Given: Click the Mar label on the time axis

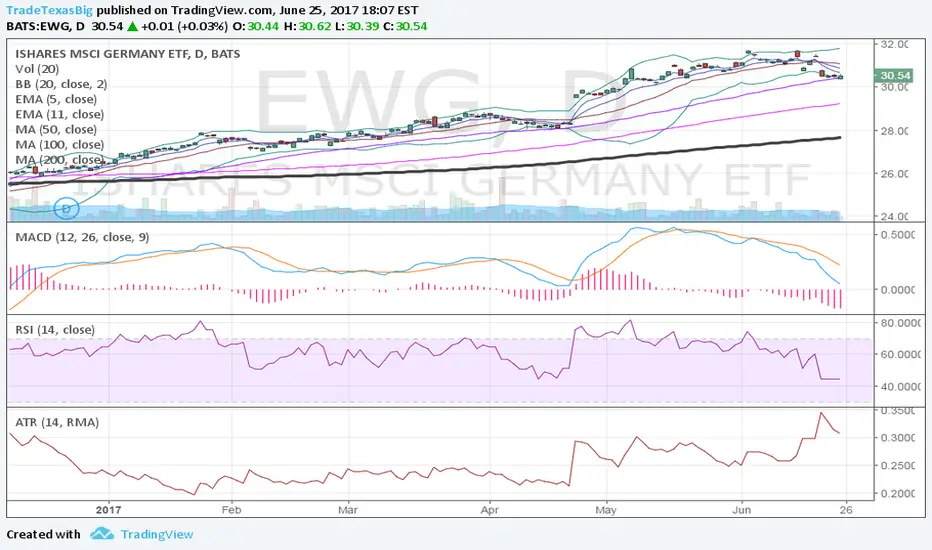Looking at the screenshot, I should coord(348,510).
